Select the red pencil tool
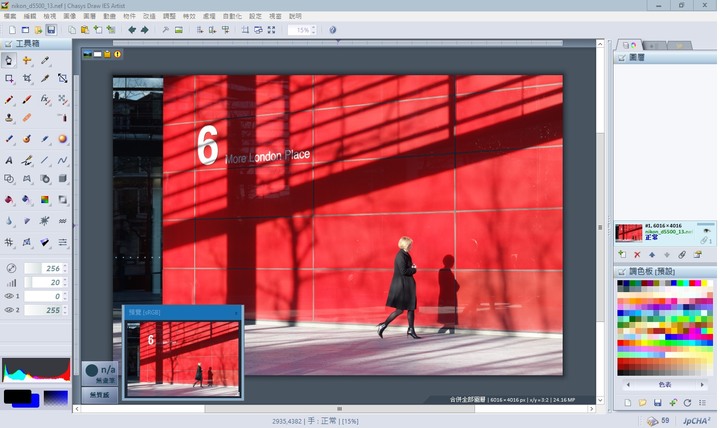The width and height of the screenshot is (720, 428). click(9, 99)
